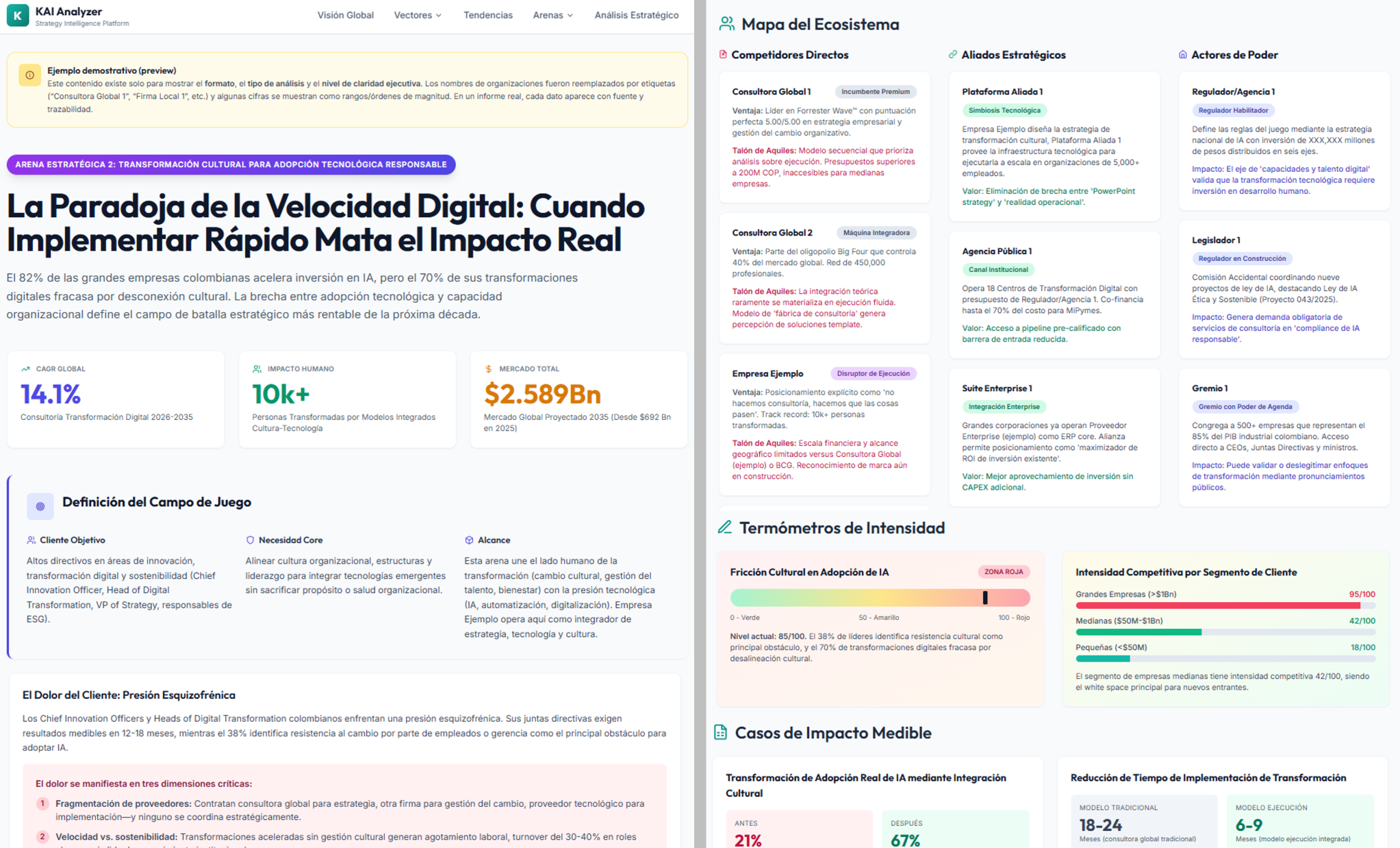This screenshot has width=1400, height=848.
Task: Expand the Vectores dropdown menu
Action: pyautogui.click(x=418, y=15)
